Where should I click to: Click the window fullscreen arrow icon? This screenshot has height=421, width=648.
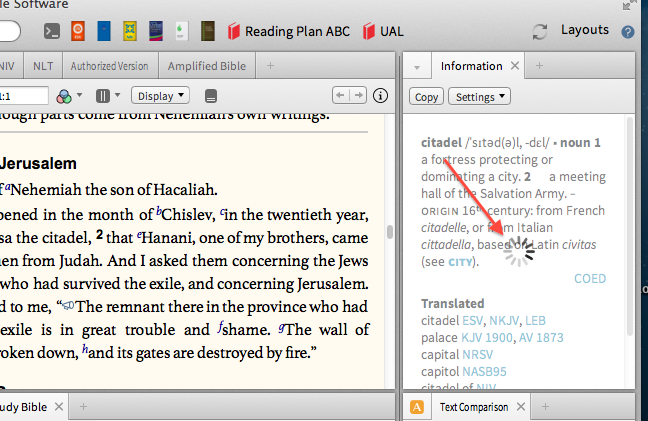tap(628, 5)
